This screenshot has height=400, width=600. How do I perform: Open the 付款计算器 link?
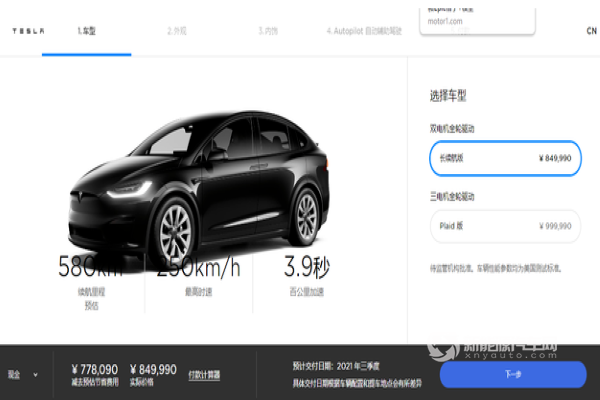coord(204,375)
